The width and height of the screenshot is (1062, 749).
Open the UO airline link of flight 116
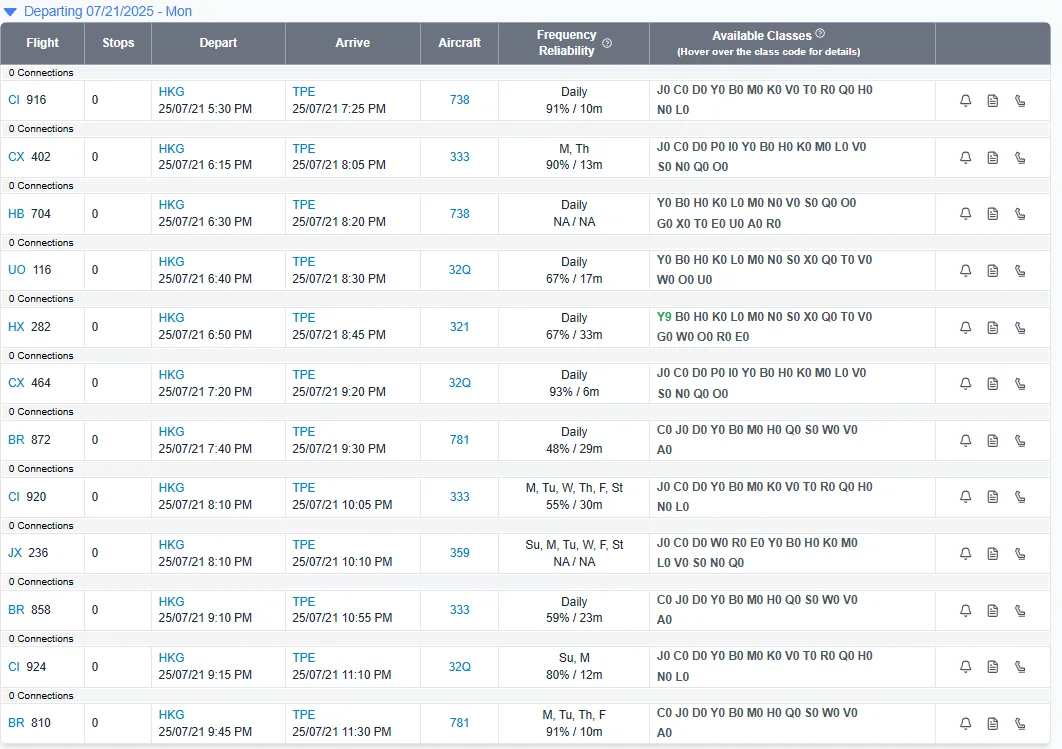click(17, 270)
